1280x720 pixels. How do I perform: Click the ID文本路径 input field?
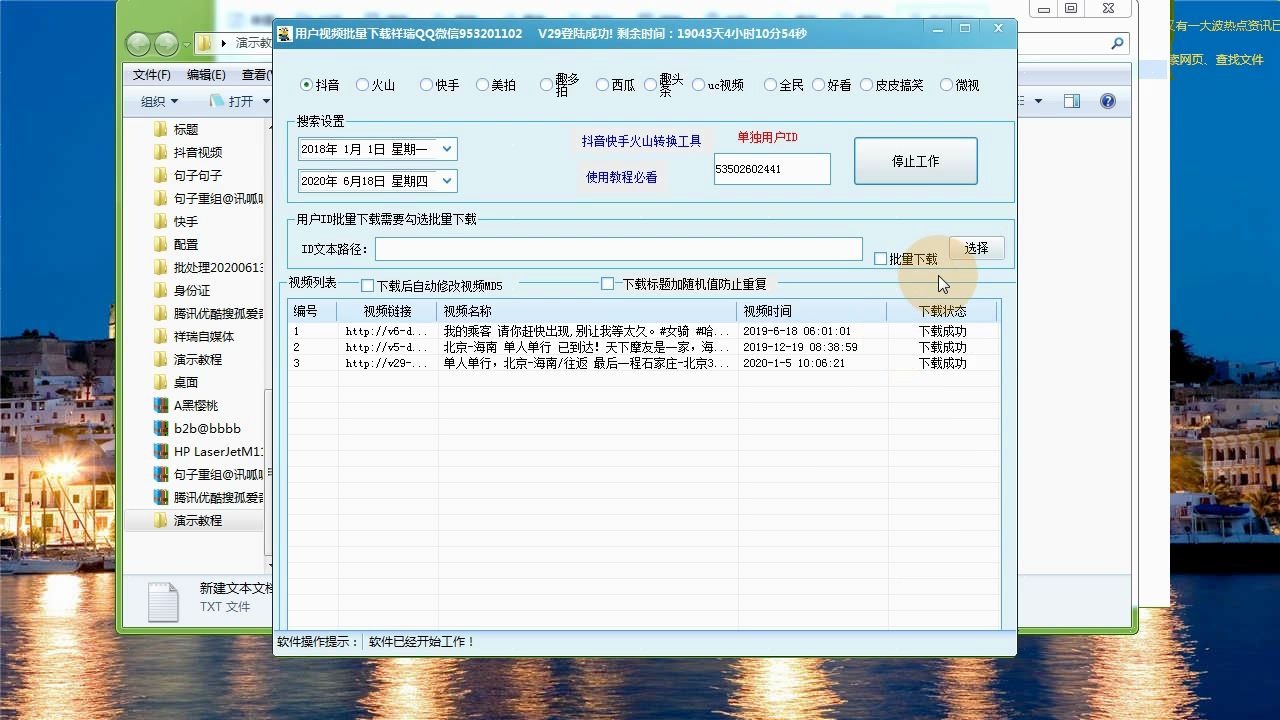click(618, 249)
